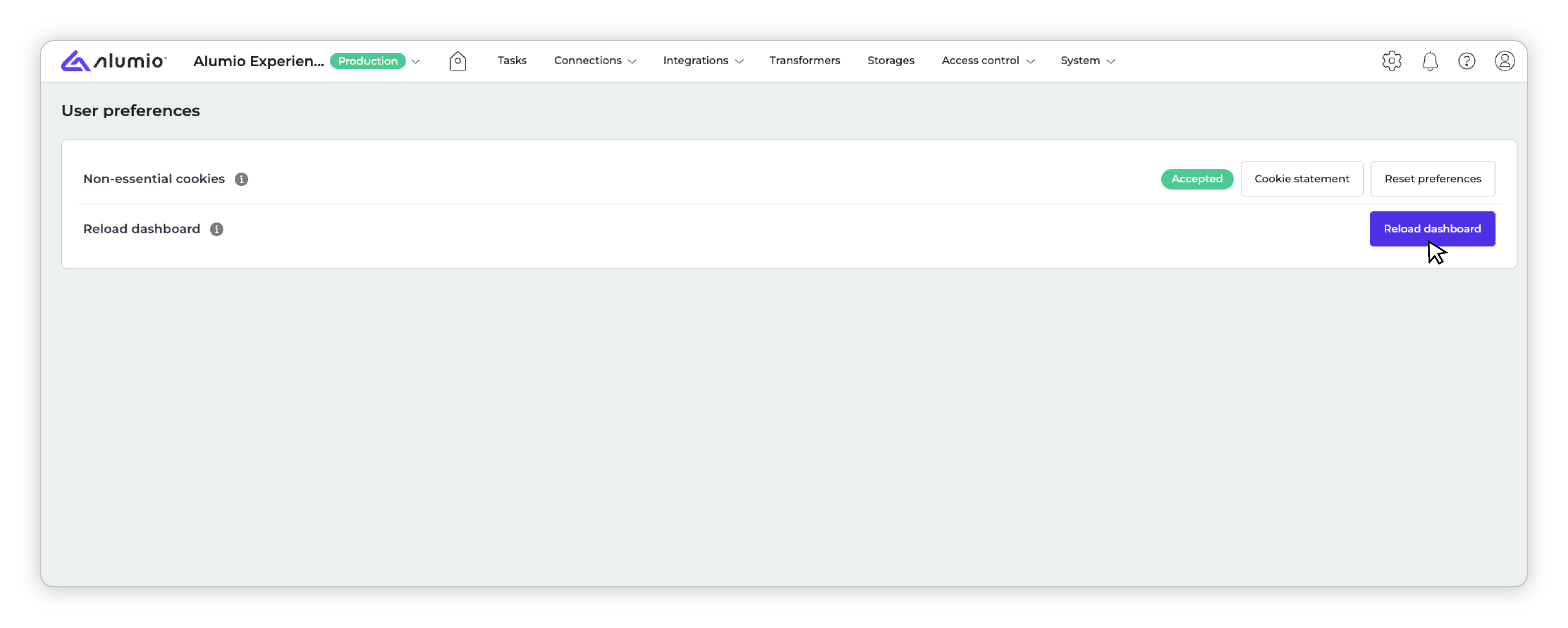Image resolution: width=1568 pixels, height=628 pixels.
Task: Click the Cookie statement button
Action: (1301, 179)
